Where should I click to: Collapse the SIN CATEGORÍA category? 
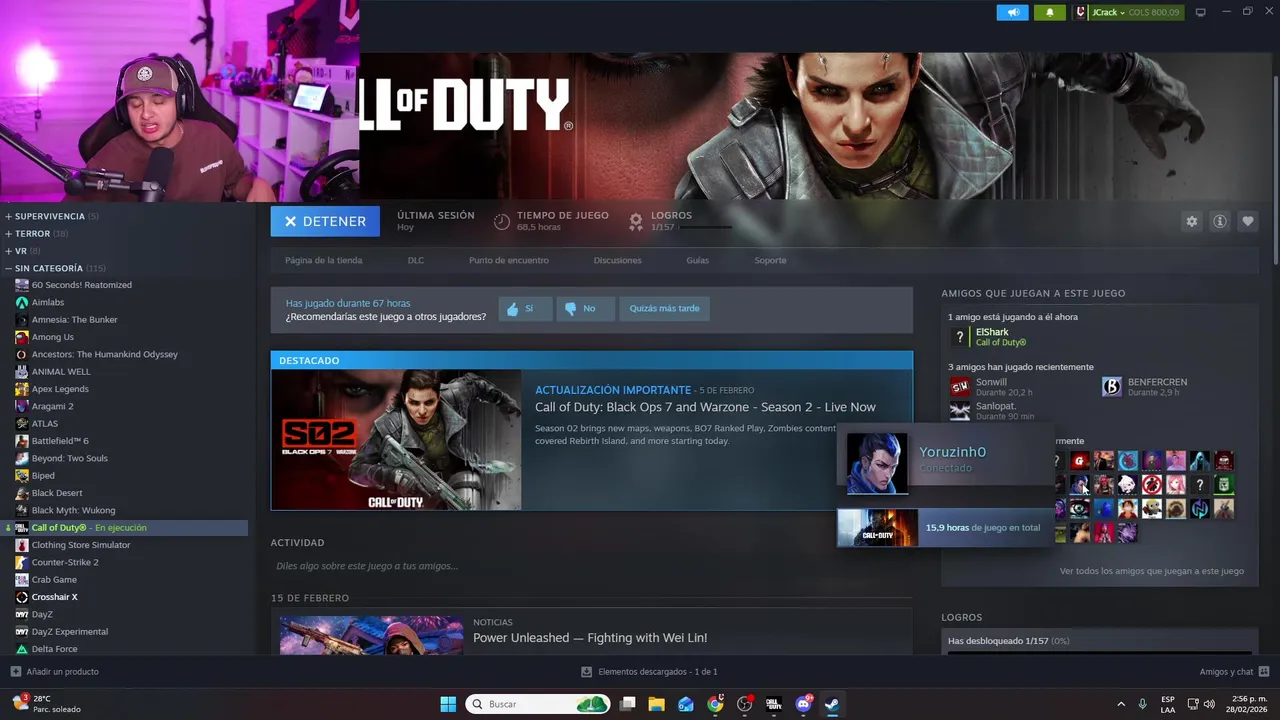tap(56, 268)
